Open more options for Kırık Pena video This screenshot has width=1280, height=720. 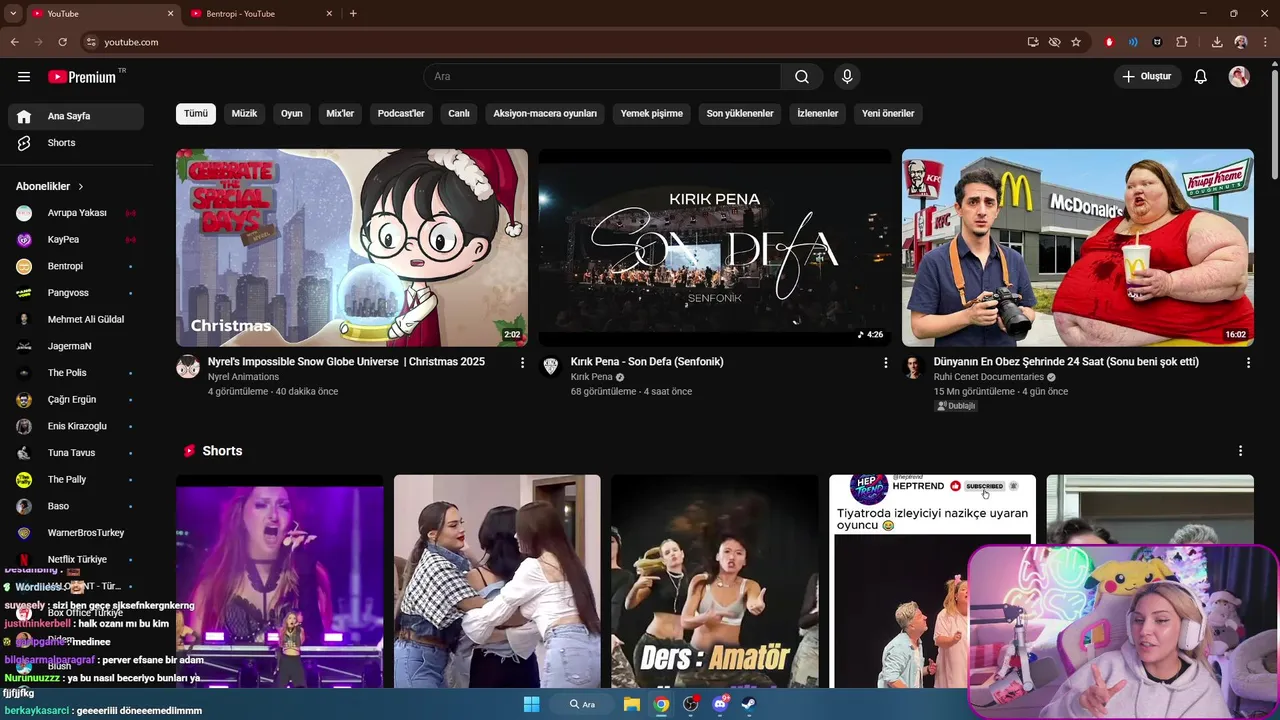click(885, 363)
